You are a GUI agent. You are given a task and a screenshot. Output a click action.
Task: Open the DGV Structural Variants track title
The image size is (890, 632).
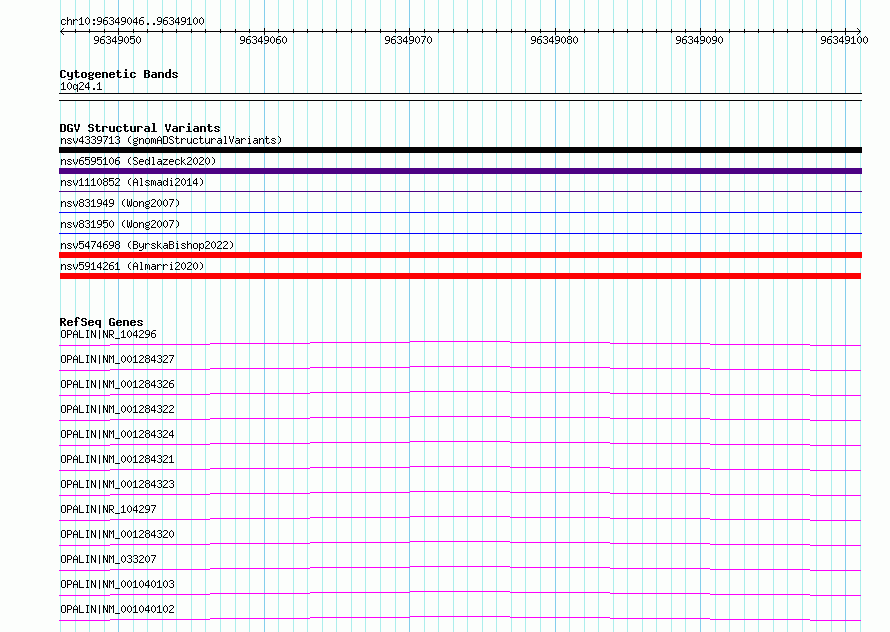tap(140, 128)
